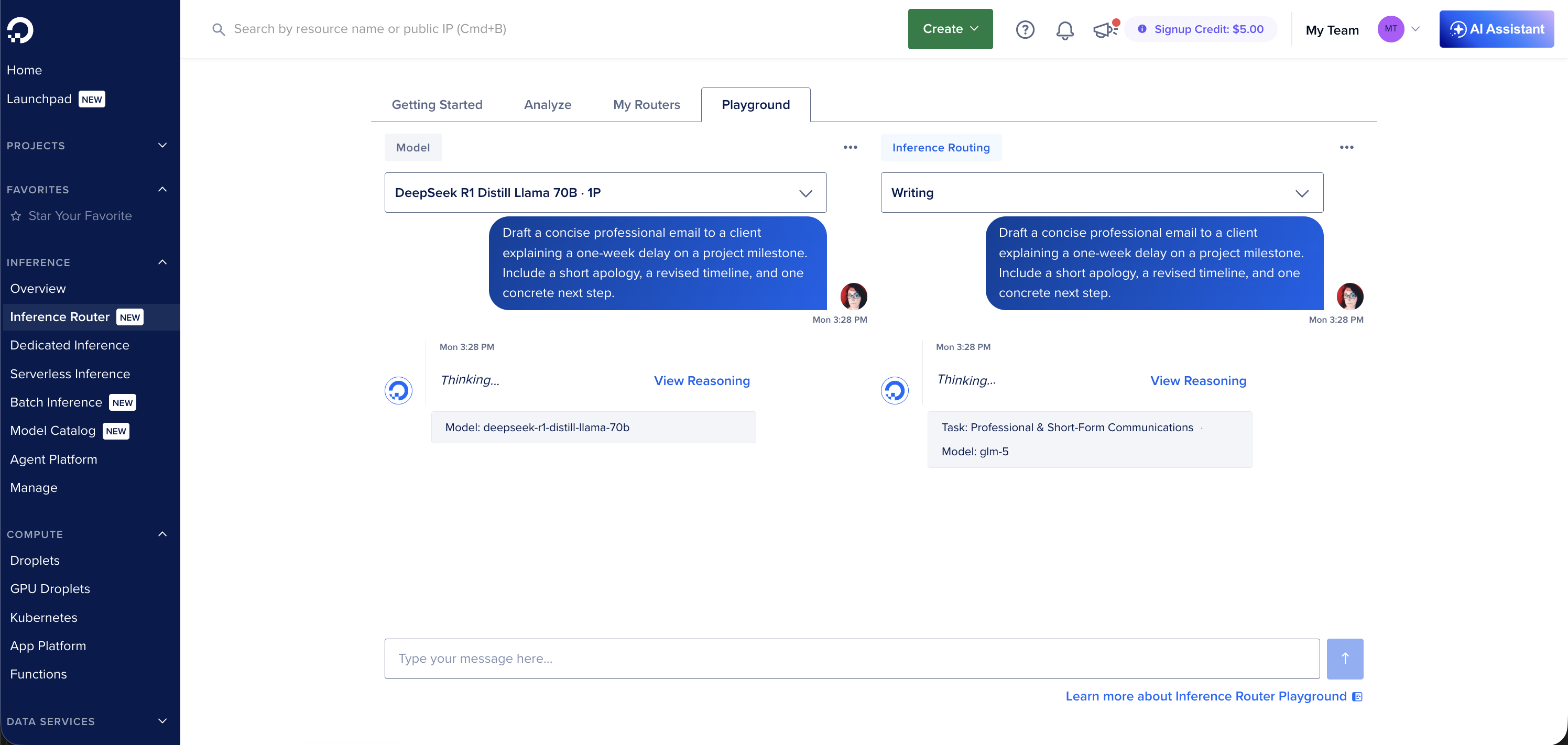Screen dimensions: 1568x745
Task: Open Serverless Inference
Action: click(70, 374)
